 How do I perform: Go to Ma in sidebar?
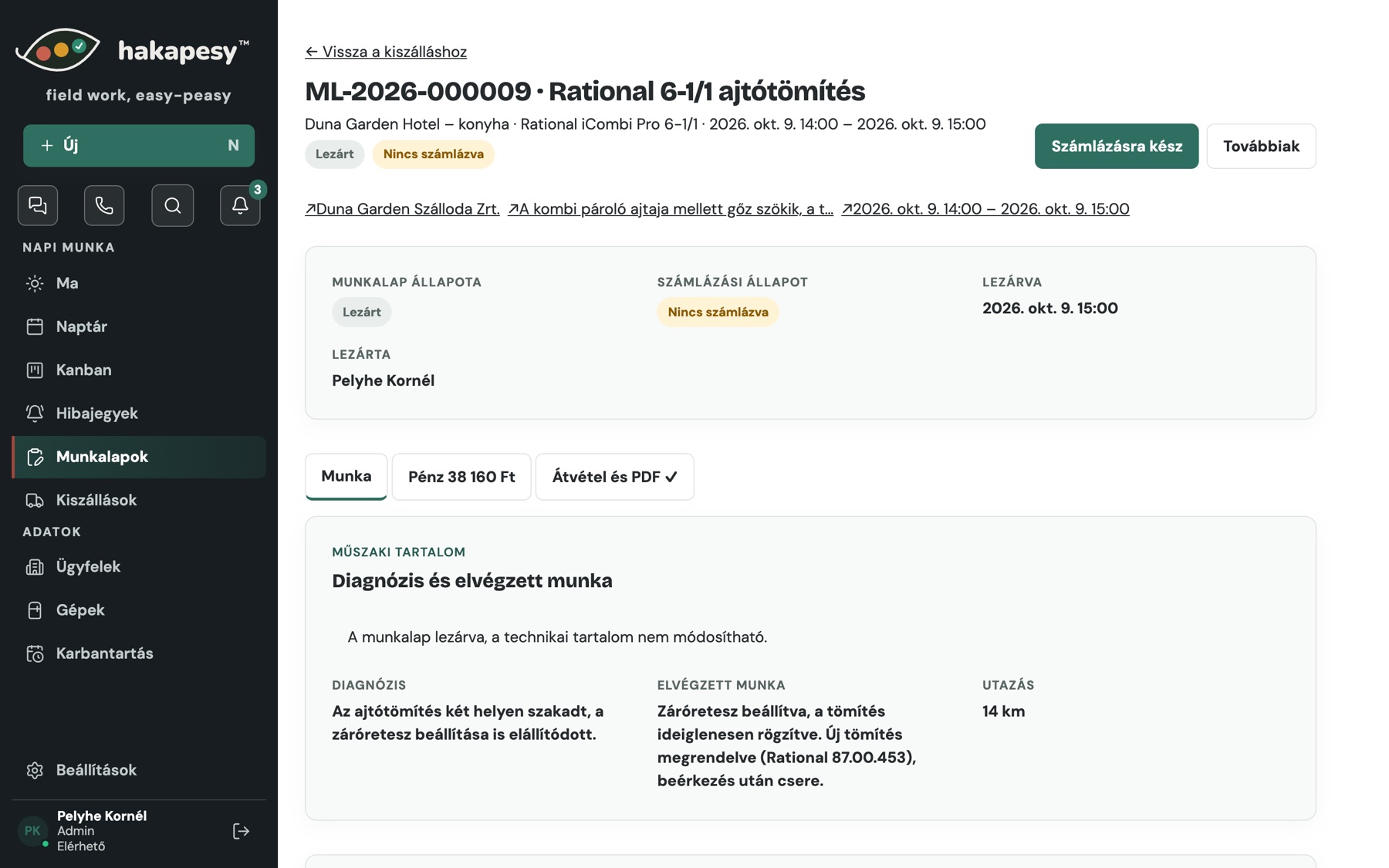(139, 283)
